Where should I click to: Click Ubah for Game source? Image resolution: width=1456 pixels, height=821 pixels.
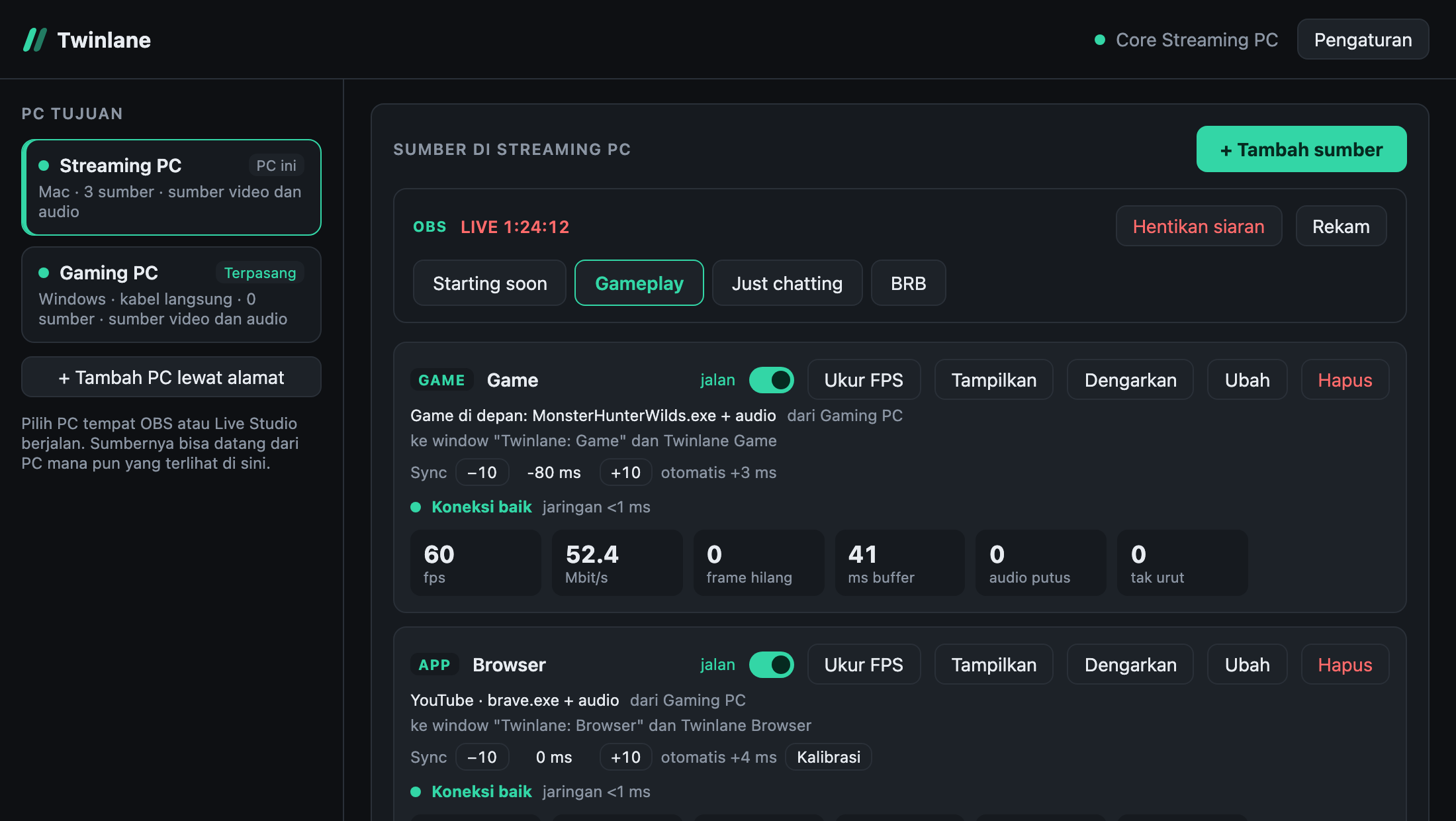(x=1247, y=380)
